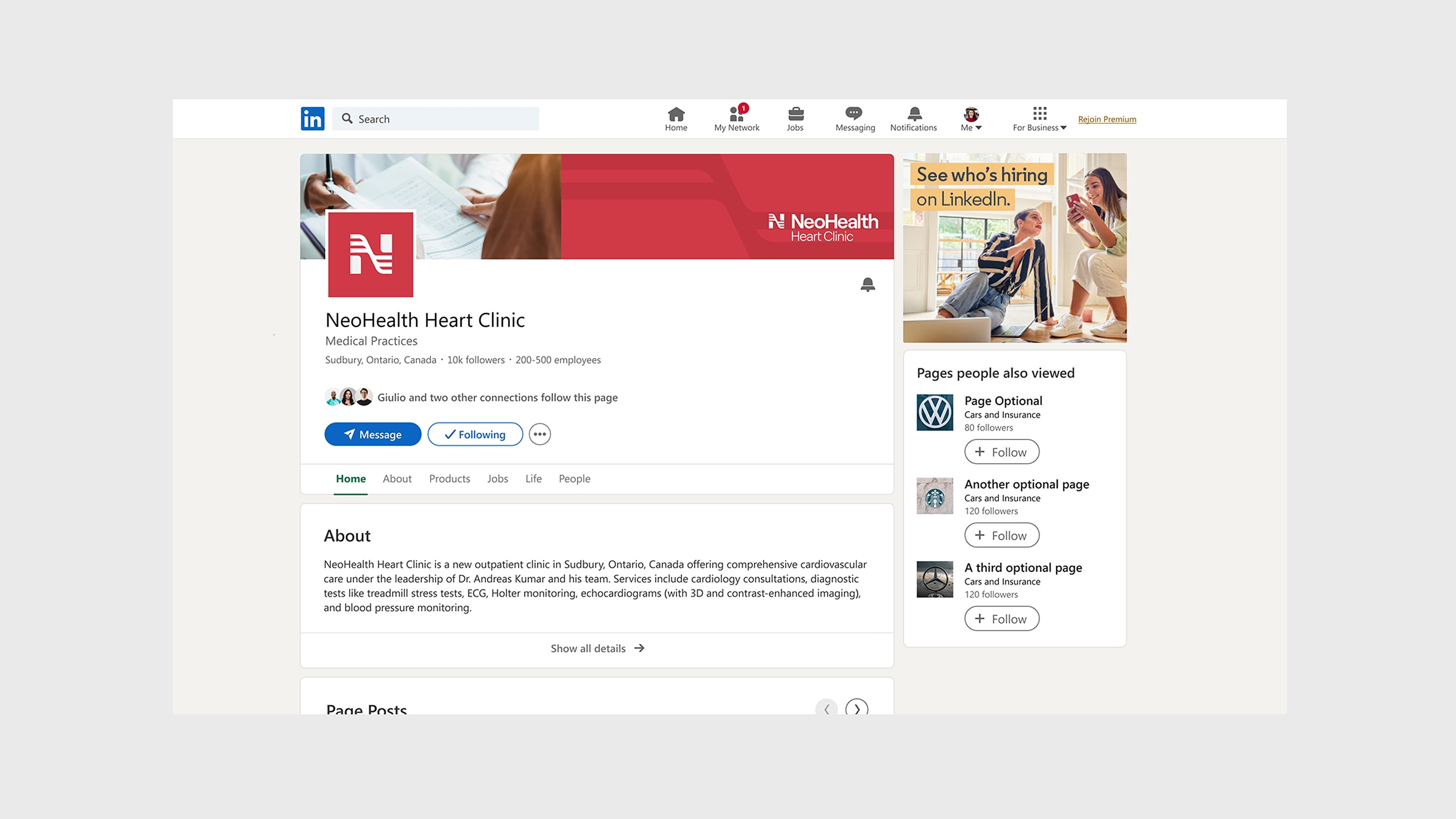Expand Show all details in About
1456x819 pixels.
[x=597, y=648]
